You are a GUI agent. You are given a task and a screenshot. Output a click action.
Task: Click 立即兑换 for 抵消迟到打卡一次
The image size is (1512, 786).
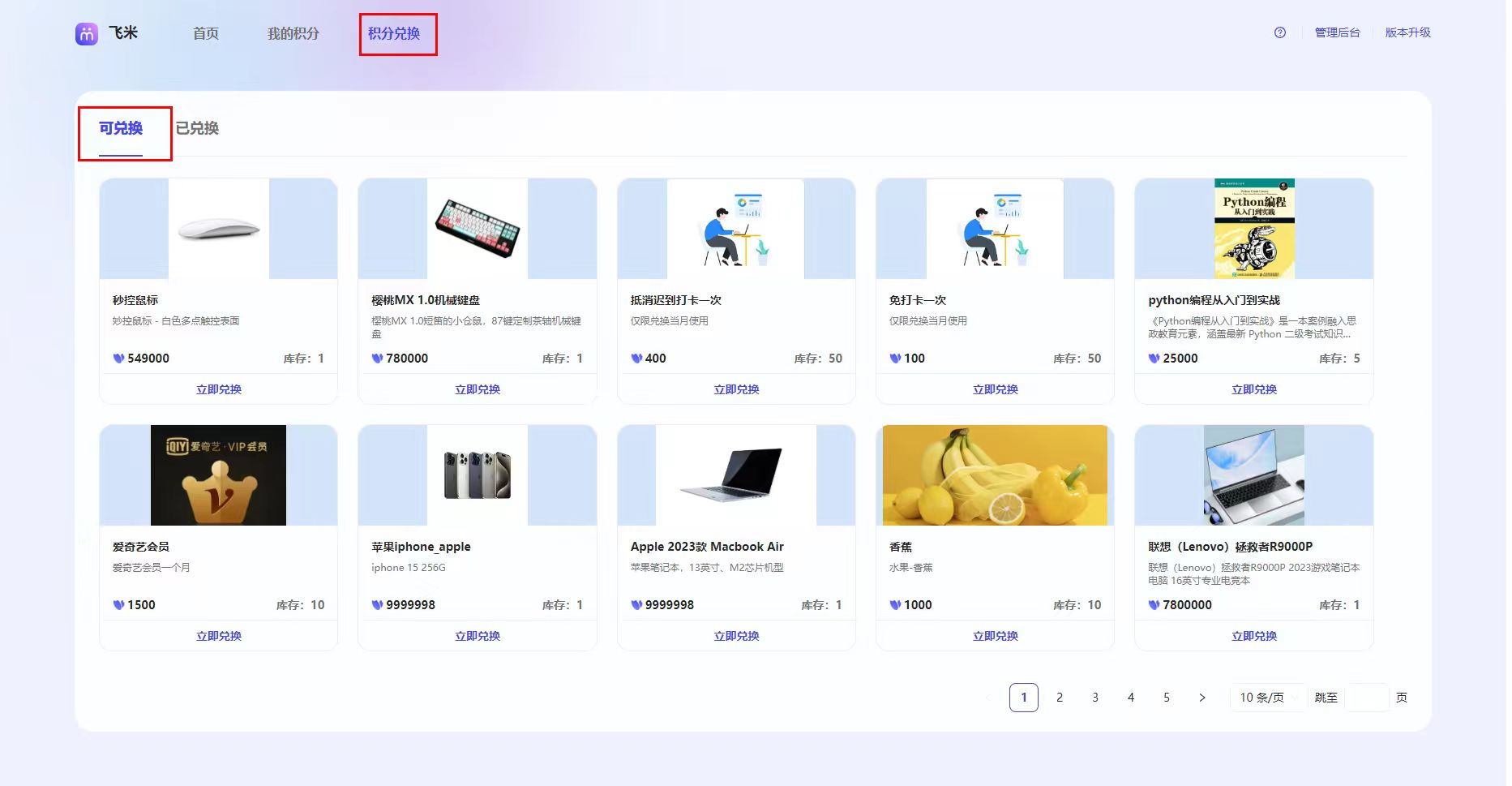(736, 389)
